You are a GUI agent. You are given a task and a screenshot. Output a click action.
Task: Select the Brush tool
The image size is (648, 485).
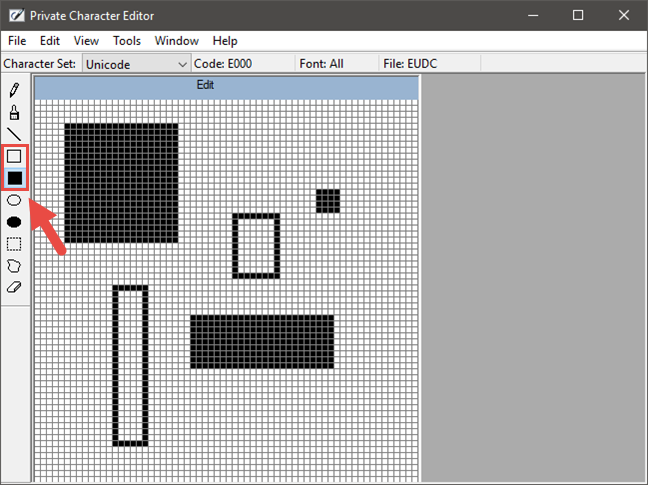14,112
